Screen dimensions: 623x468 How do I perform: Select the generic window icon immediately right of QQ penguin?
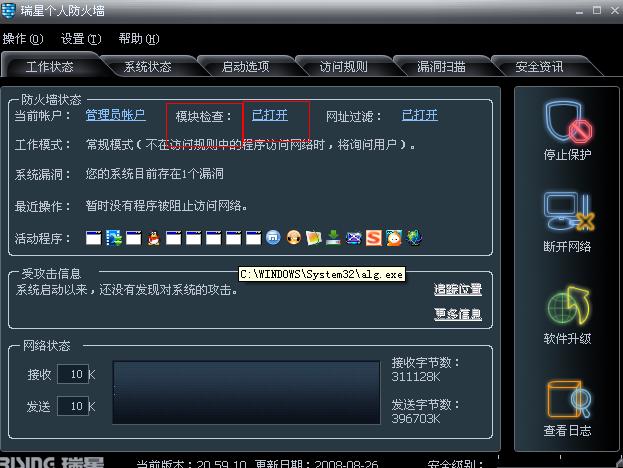174,238
